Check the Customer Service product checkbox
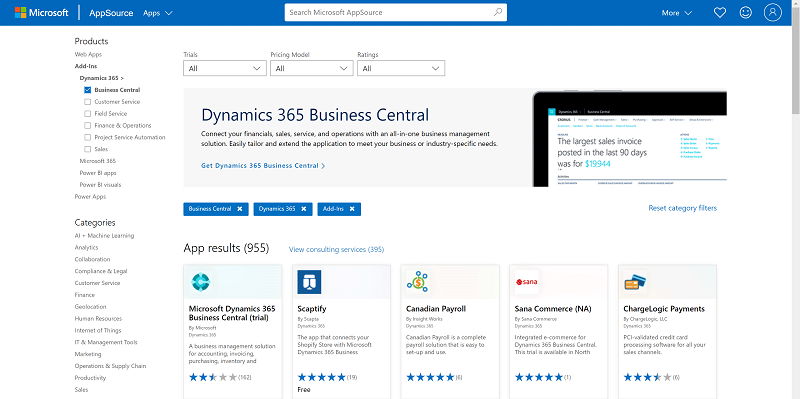This screenshot has height=399, width=800. click(x=87, y=102)
